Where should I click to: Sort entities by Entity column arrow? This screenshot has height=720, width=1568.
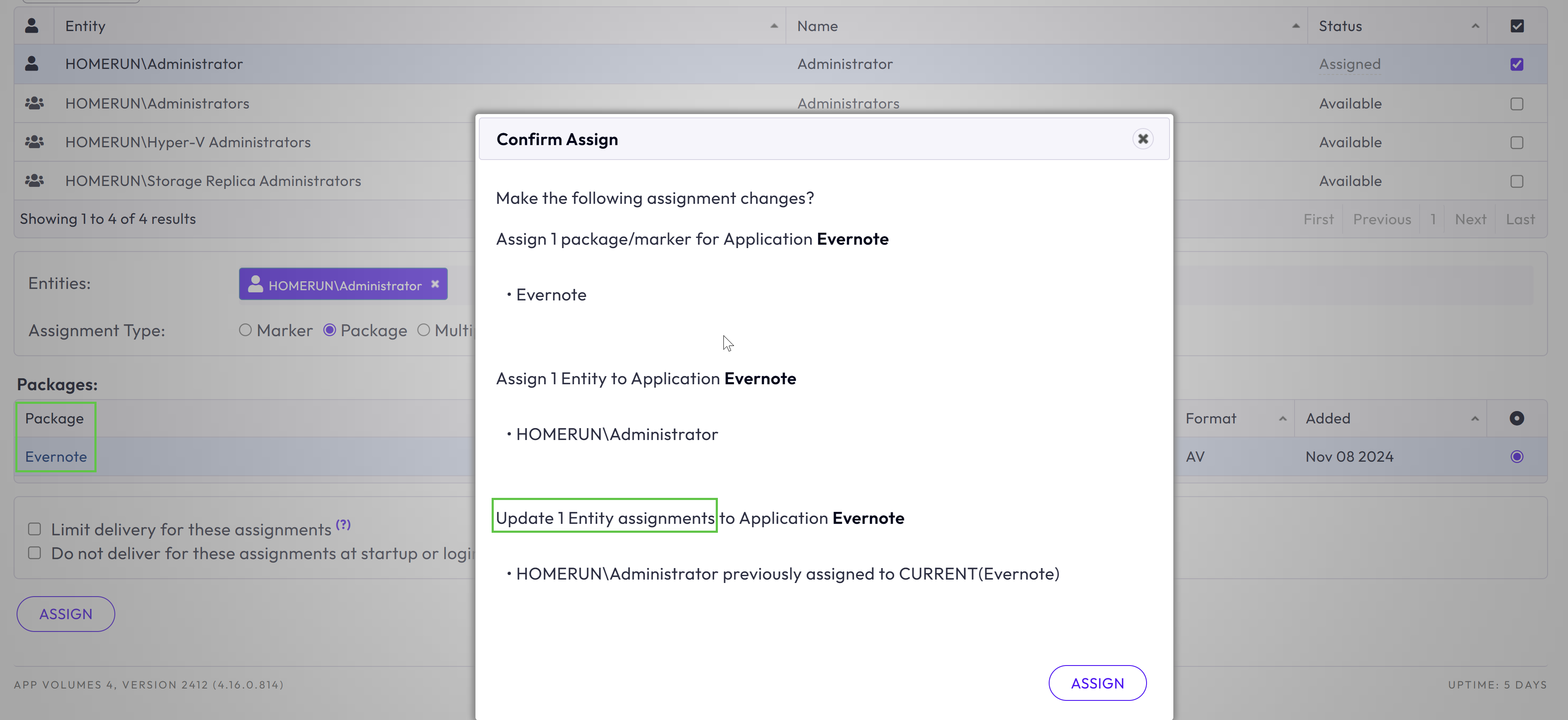pyautogui.click(x=774, y=26)
